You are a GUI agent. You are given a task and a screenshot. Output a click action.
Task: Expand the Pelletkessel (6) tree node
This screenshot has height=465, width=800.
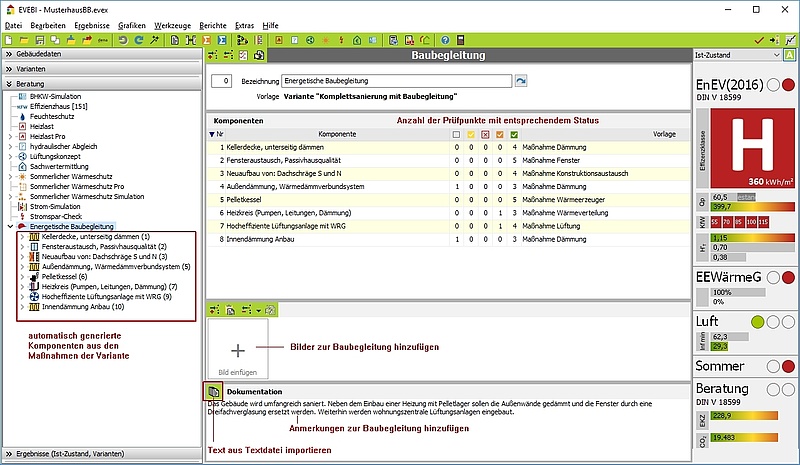pyautogui.click(x=22, y=277)
